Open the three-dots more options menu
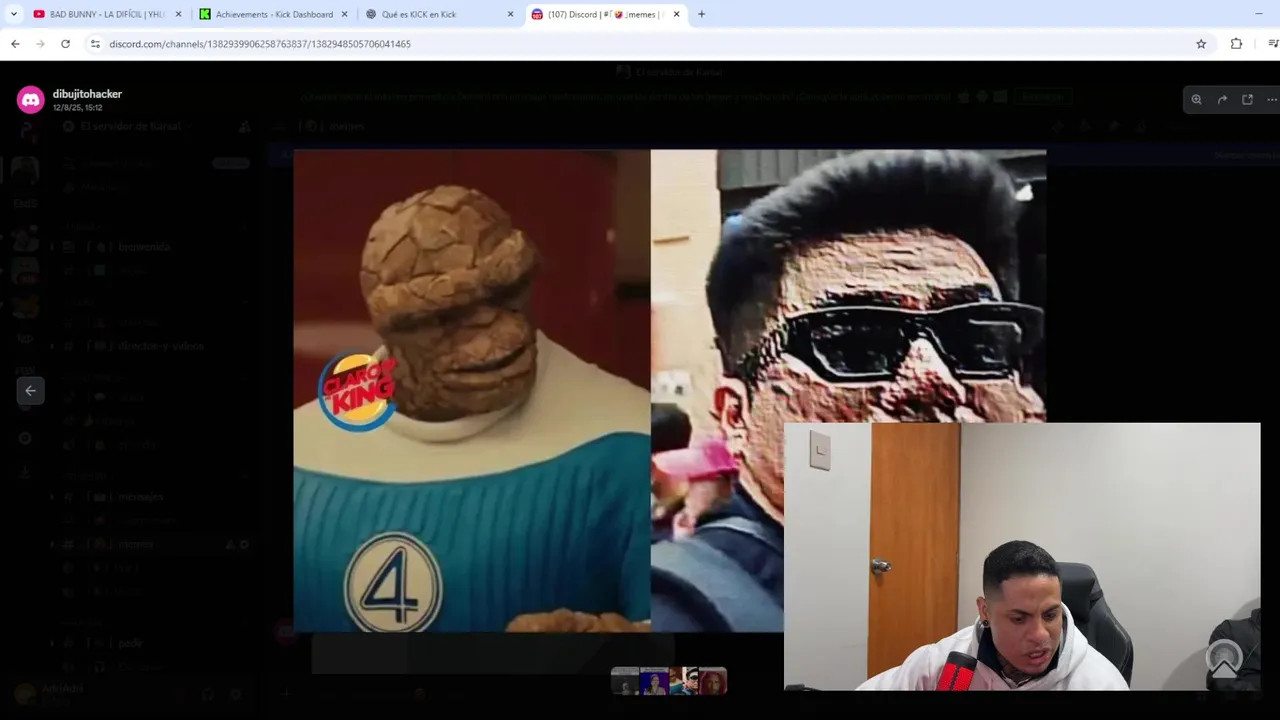The image size is (1280, 720). coord(1272,100)
